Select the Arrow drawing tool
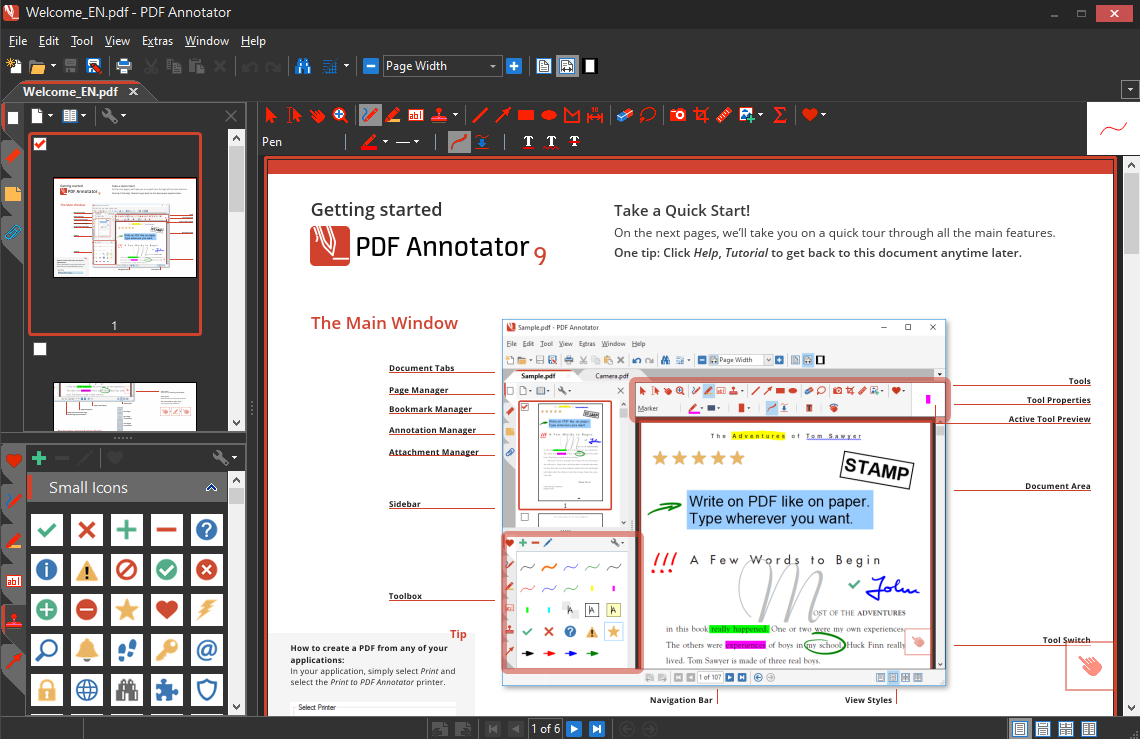Screen dimensions: 1140x739 tap(503, 115)
